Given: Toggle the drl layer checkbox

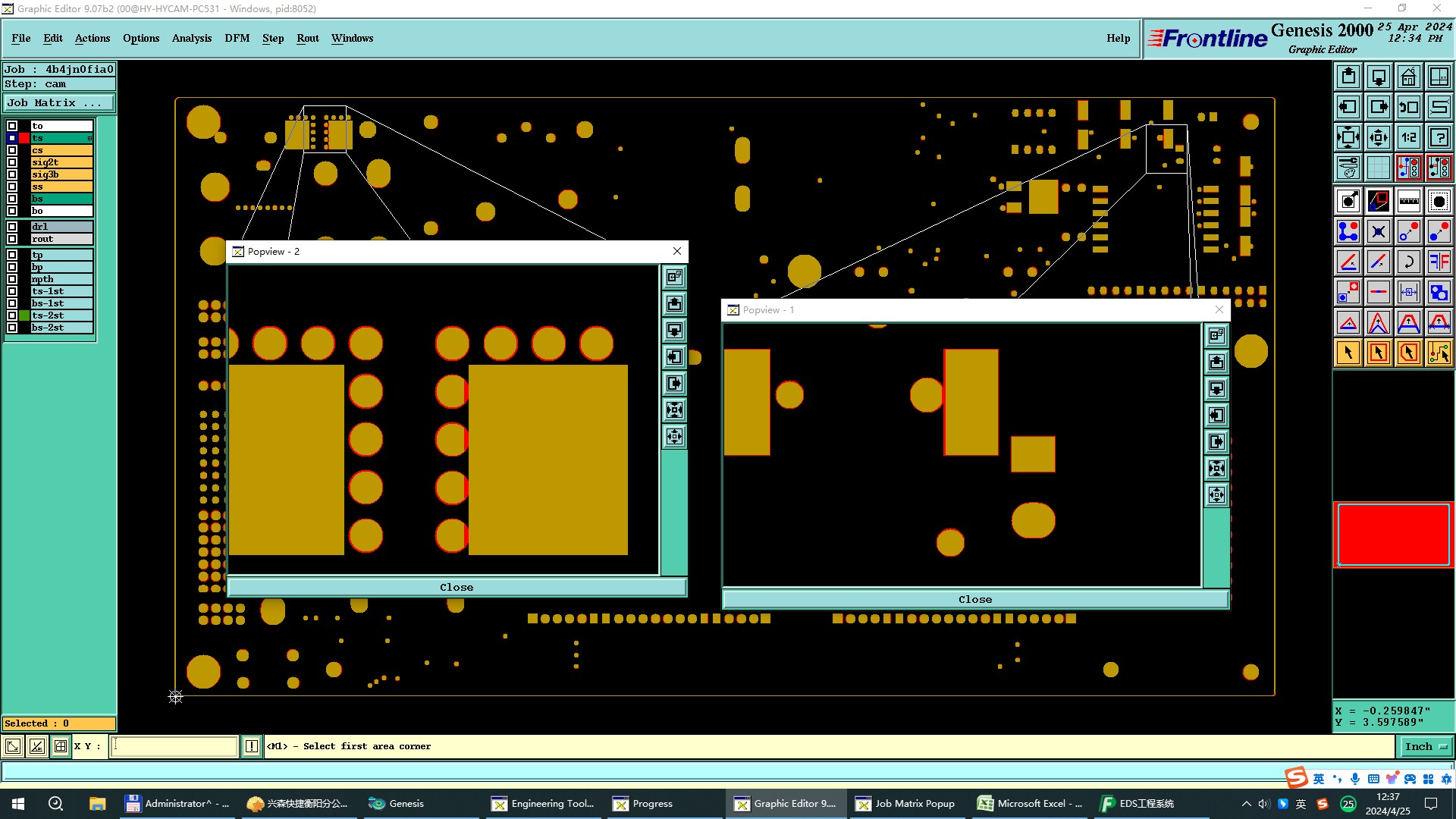Looking at the screenshot, I should pyautogui.click(x=12, y=227).
